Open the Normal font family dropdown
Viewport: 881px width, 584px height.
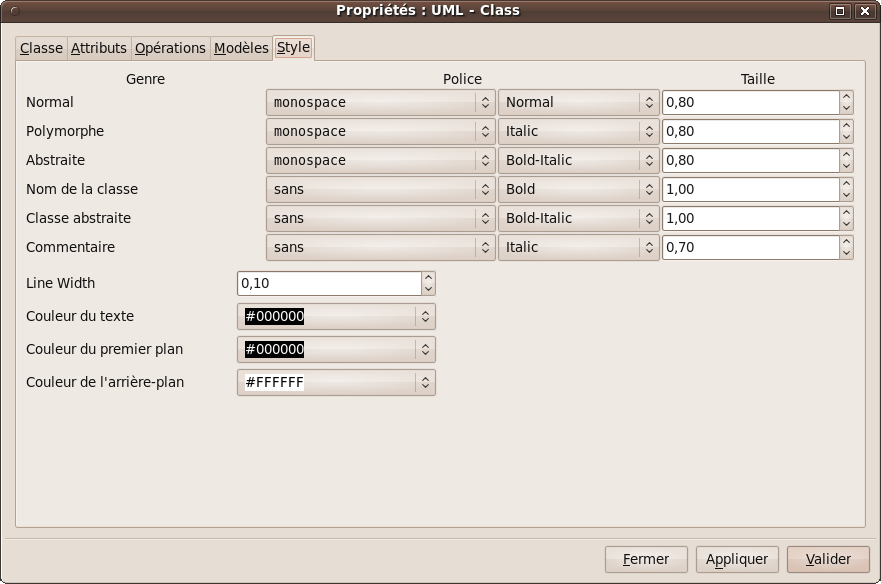click(x=380, y=102)
